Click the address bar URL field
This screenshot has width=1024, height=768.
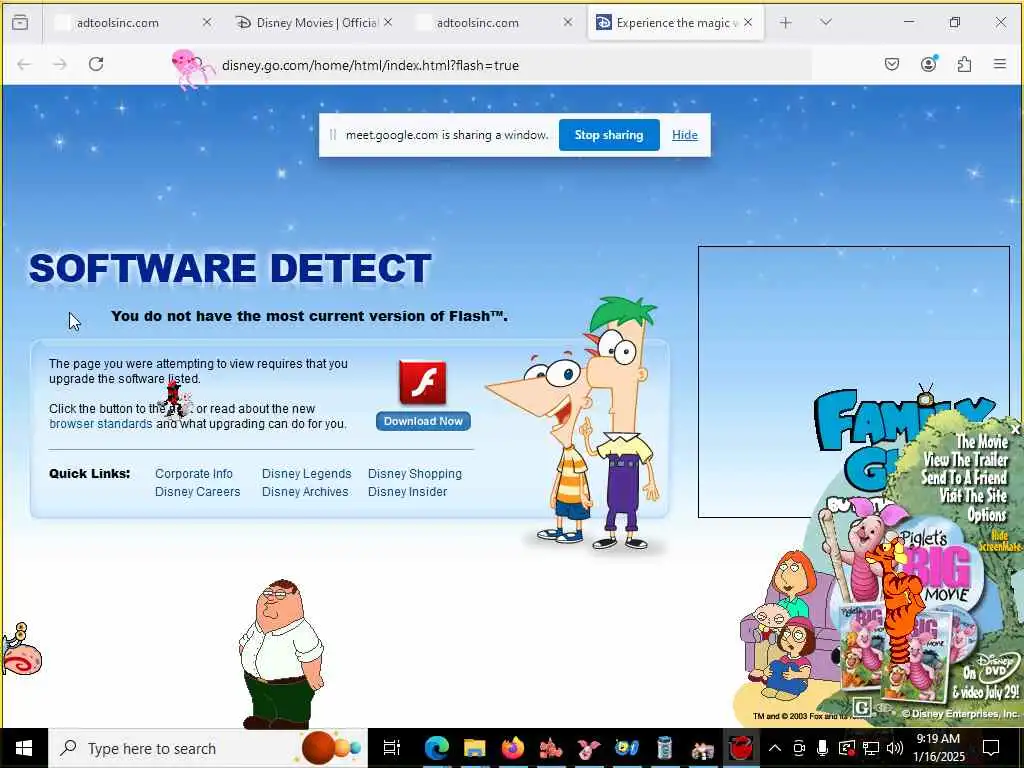490,65
